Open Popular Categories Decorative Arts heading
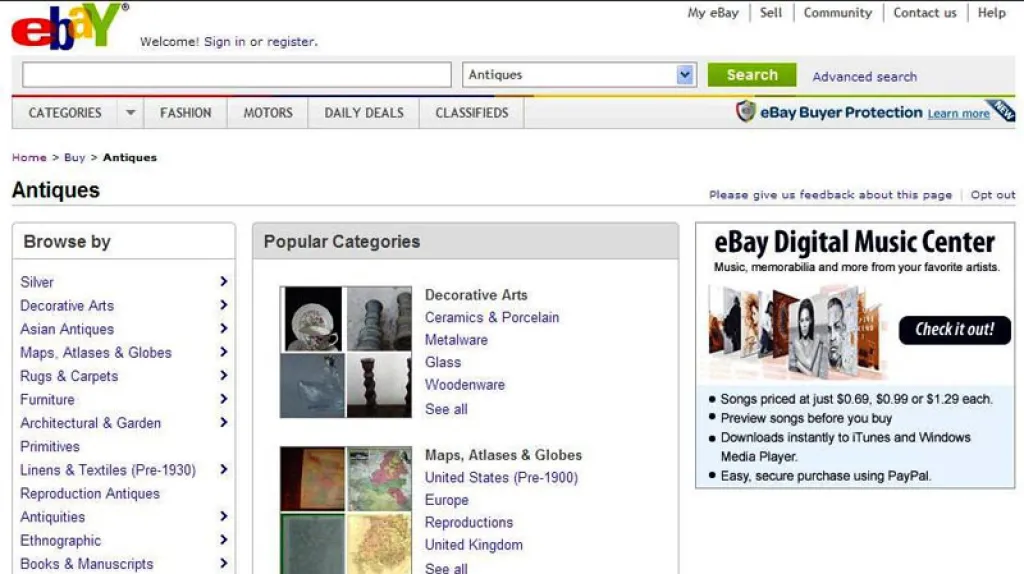The image size is (1024, 574). click(476, 295)
